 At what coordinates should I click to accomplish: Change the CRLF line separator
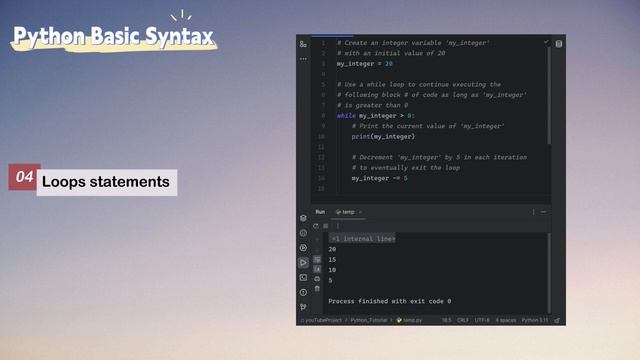(x=463, y=320)
